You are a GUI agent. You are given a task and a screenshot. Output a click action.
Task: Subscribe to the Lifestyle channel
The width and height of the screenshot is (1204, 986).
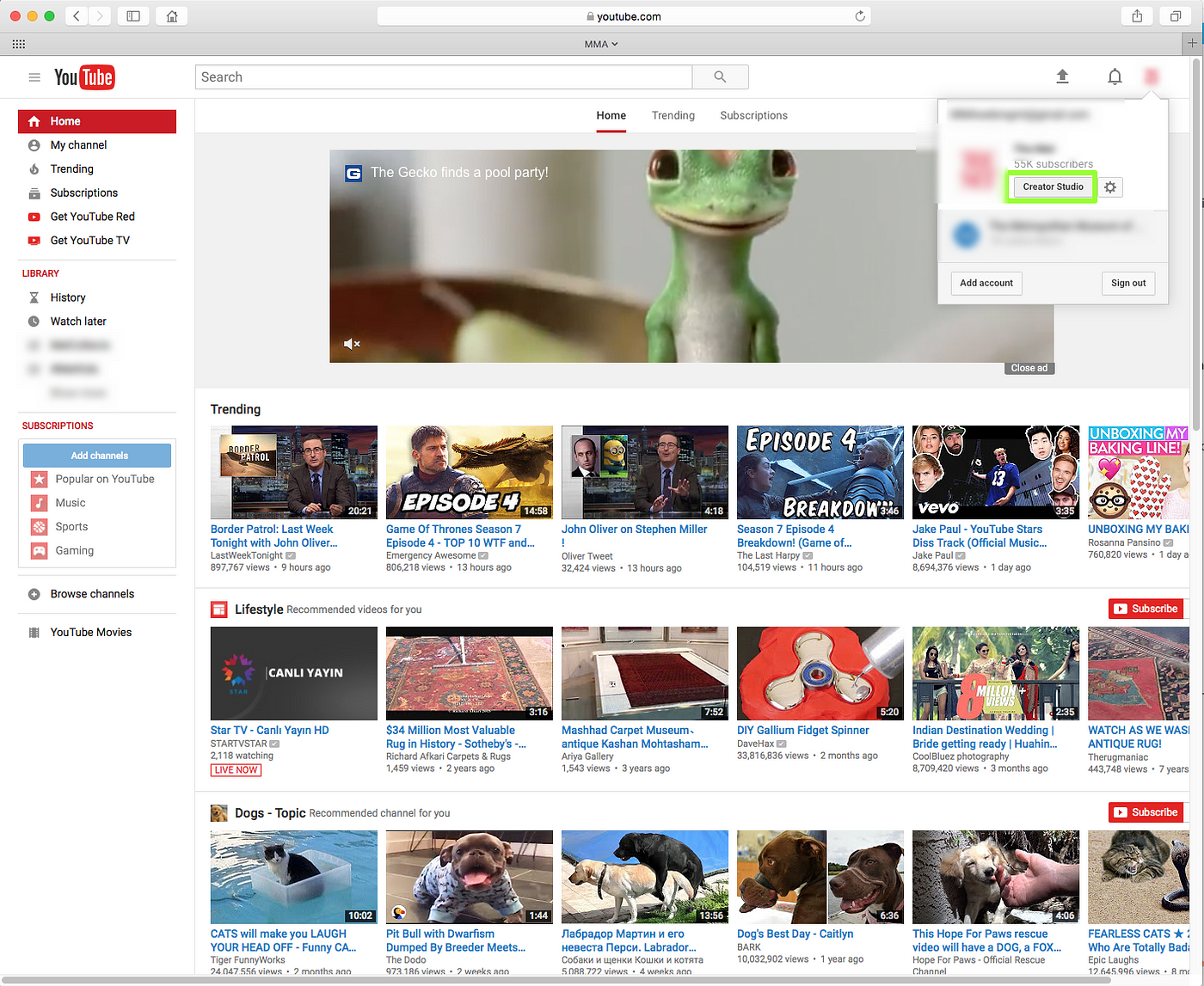[x=1146, y=609]
